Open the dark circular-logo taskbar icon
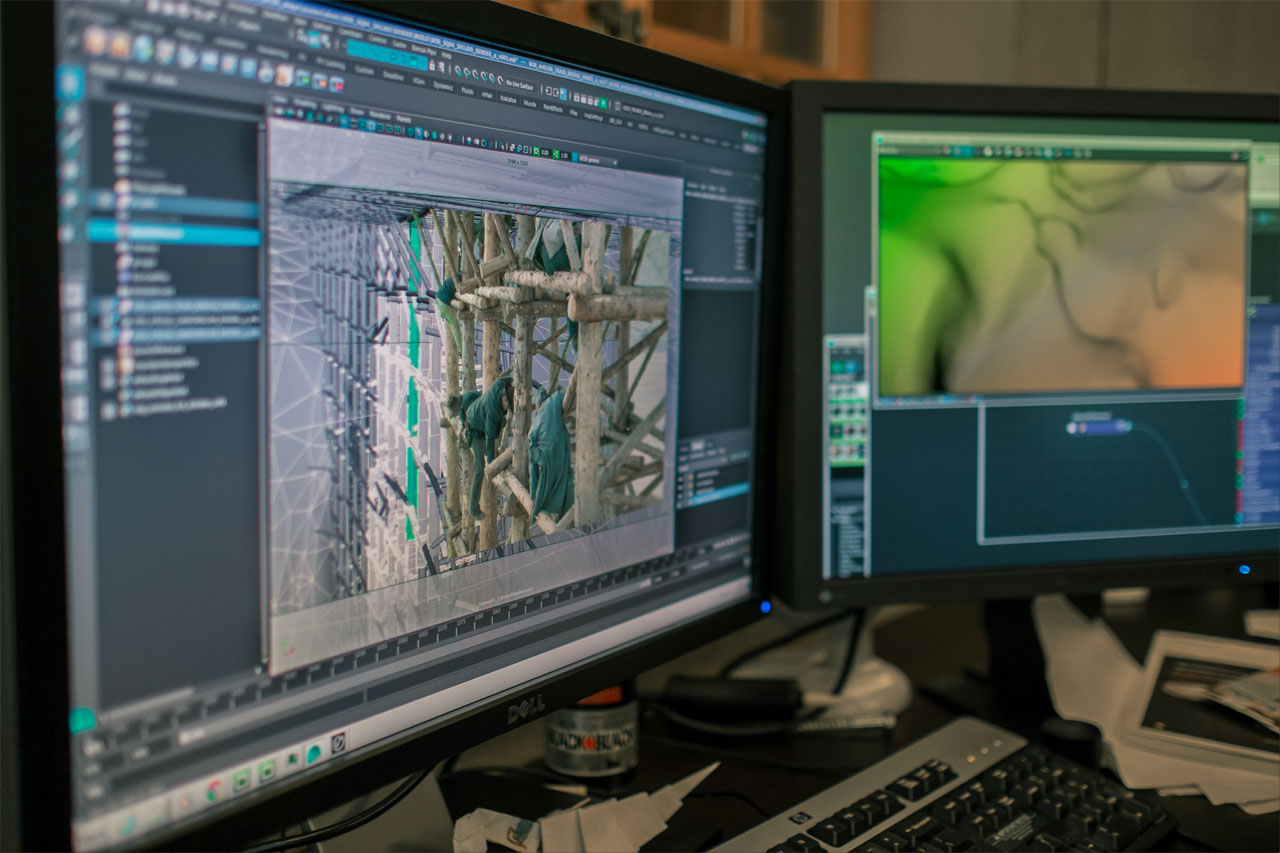Viewport: 1280px width, 853px height. [338, 743]
